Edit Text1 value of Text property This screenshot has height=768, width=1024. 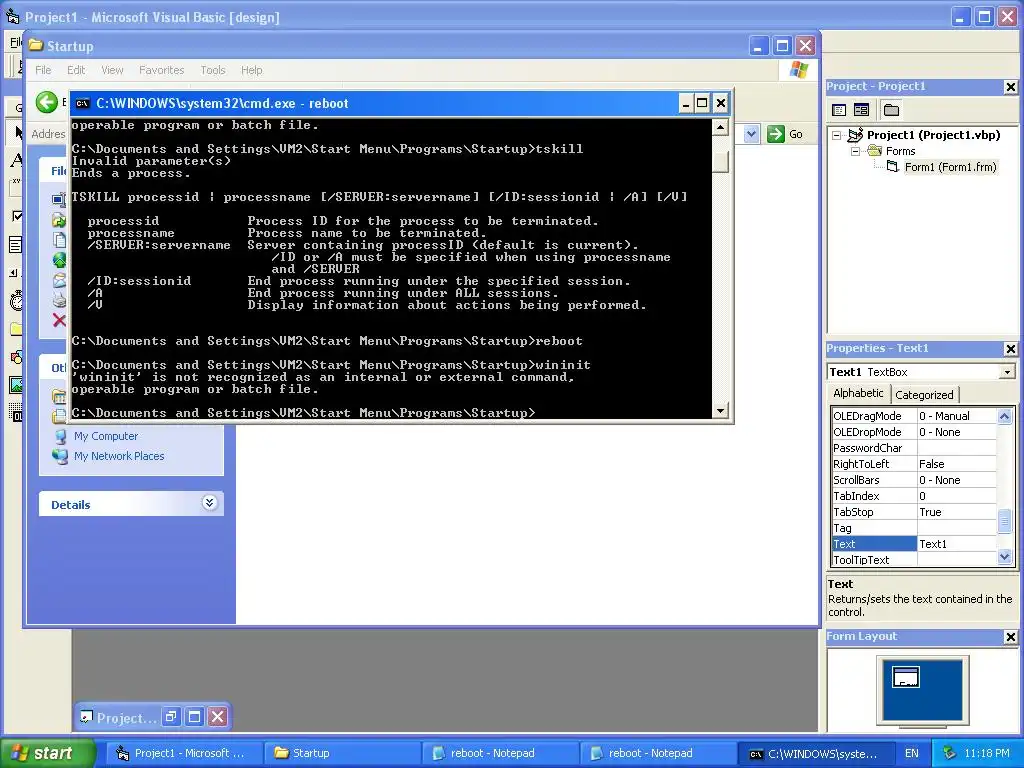click(957, 544)
